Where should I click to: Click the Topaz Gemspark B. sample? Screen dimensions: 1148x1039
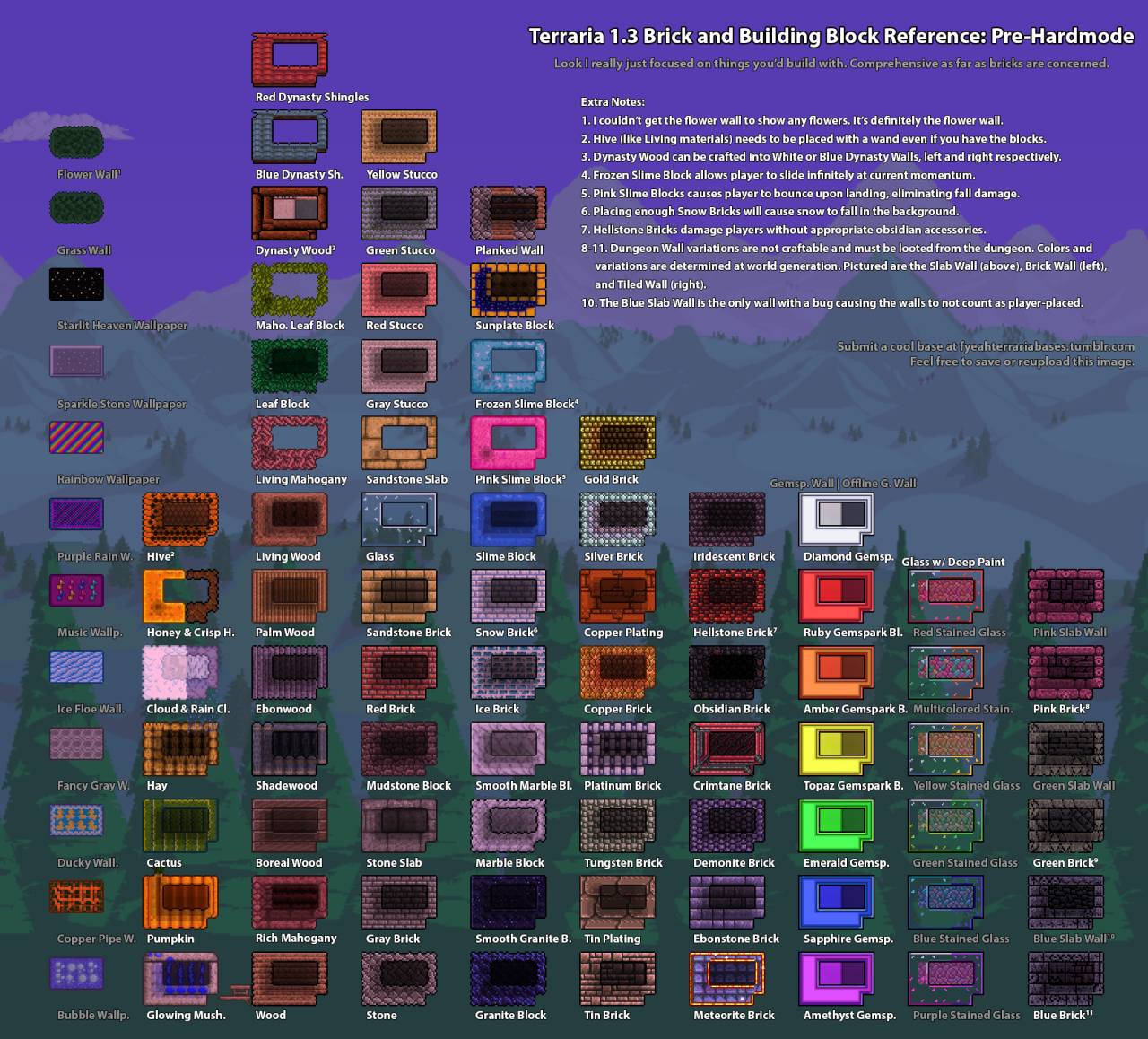(837, 748)
